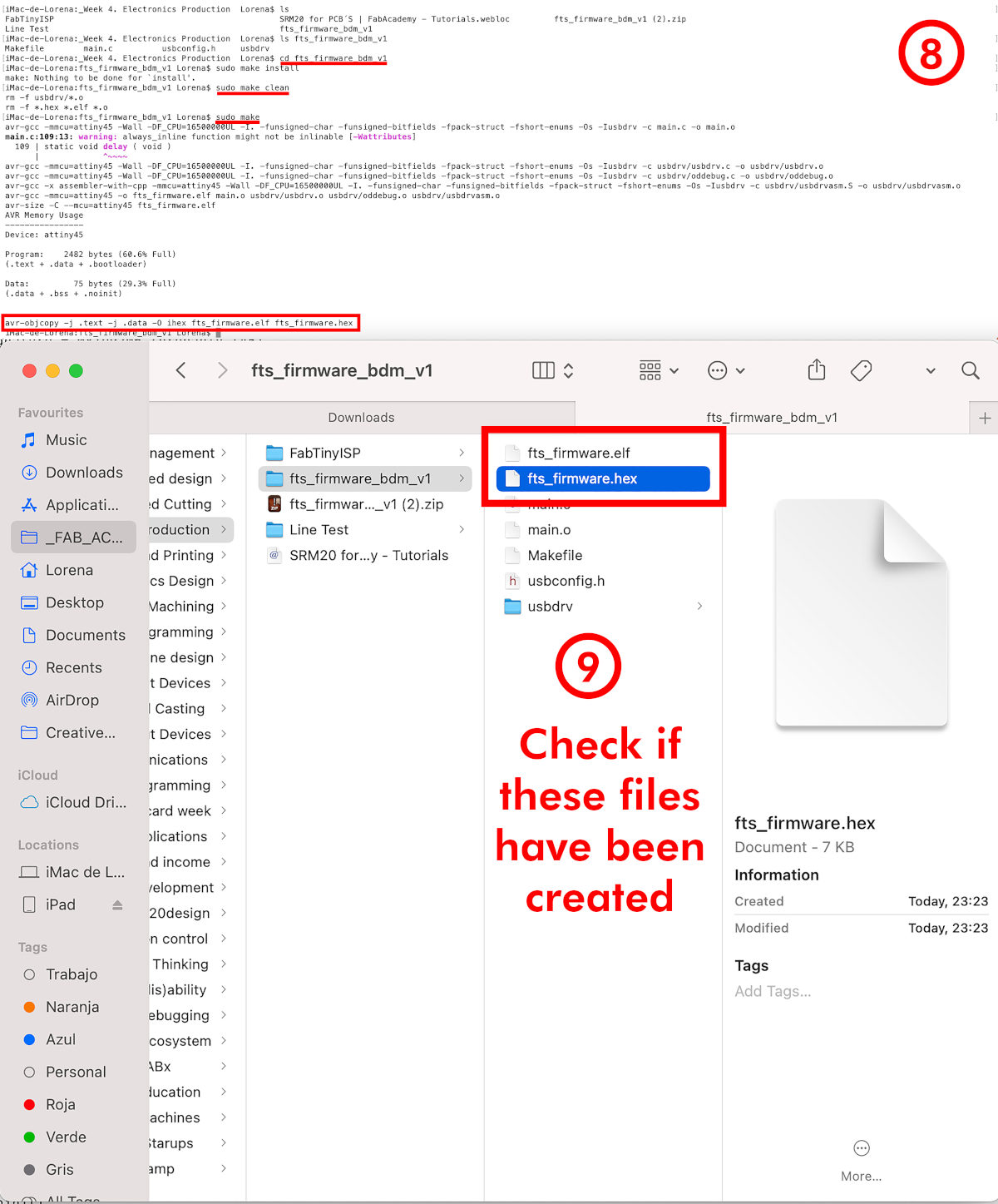998x1204 pixels.
Task: Select the fts_firmware.hex file
Action: 603,478
